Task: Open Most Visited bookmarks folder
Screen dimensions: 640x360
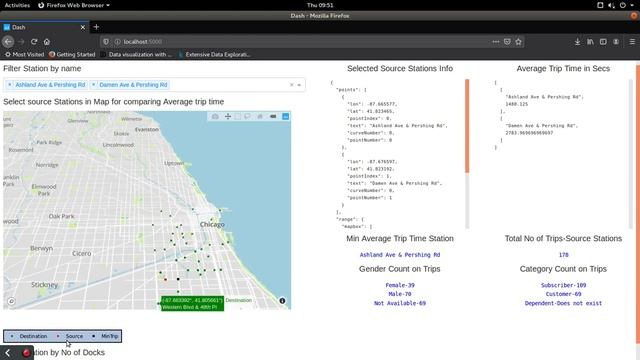Action: (x=24, y=54)
